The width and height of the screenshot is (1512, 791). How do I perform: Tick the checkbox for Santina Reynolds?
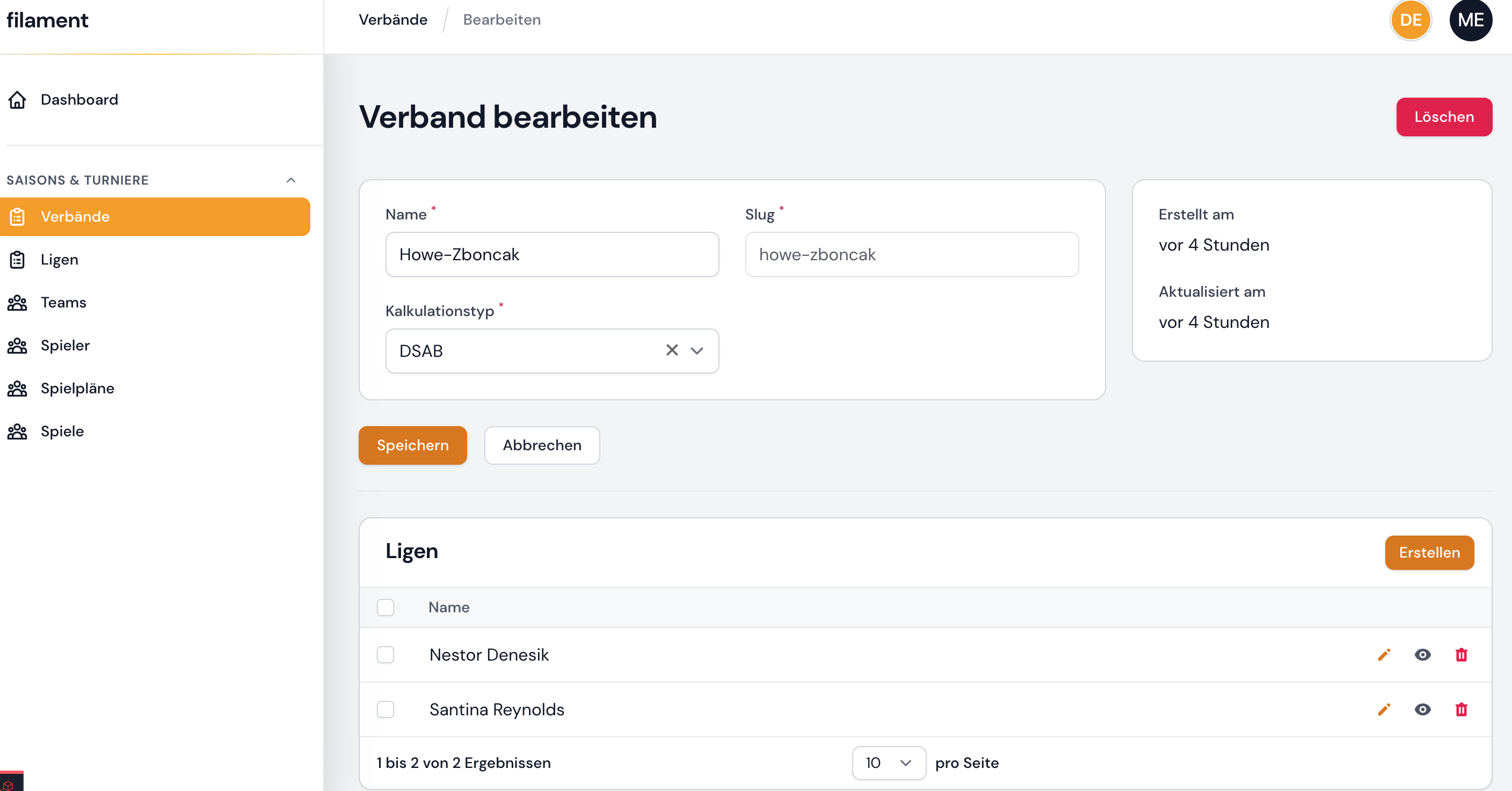(386, 710)
